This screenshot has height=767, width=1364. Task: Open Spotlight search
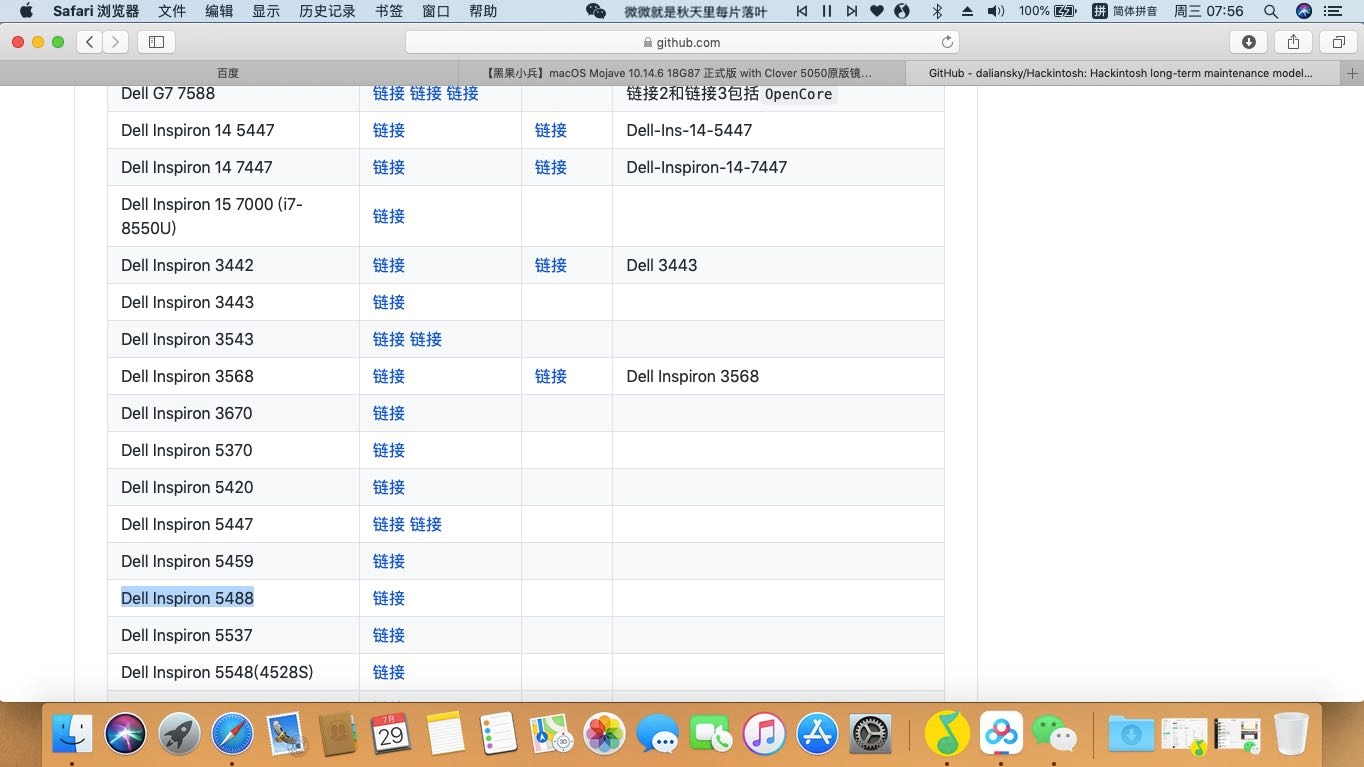click(1271, 11)
